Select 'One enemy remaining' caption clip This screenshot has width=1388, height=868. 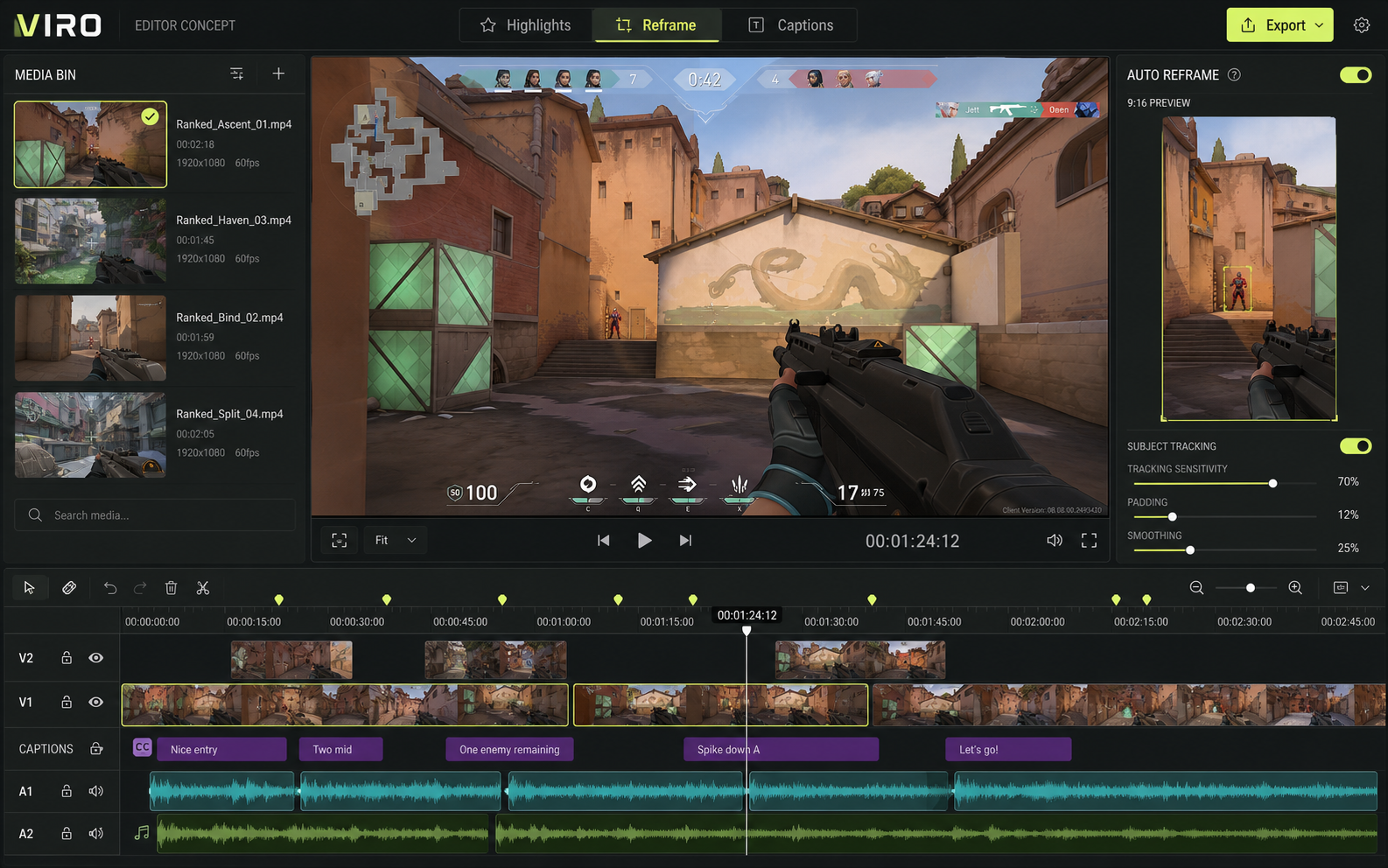509,749
